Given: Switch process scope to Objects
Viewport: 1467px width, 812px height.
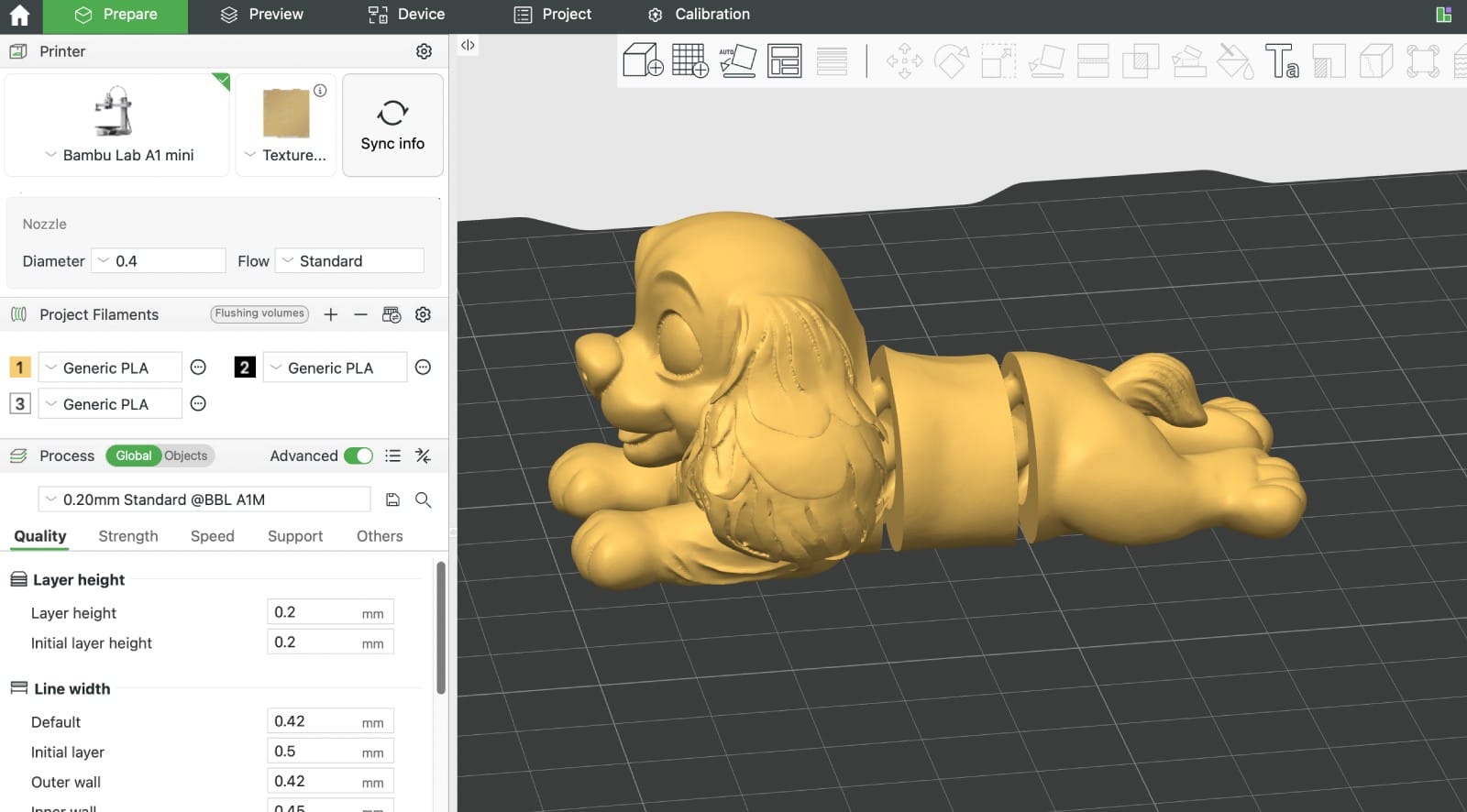Looking at the screenshot, I should [x=186, y=455].
